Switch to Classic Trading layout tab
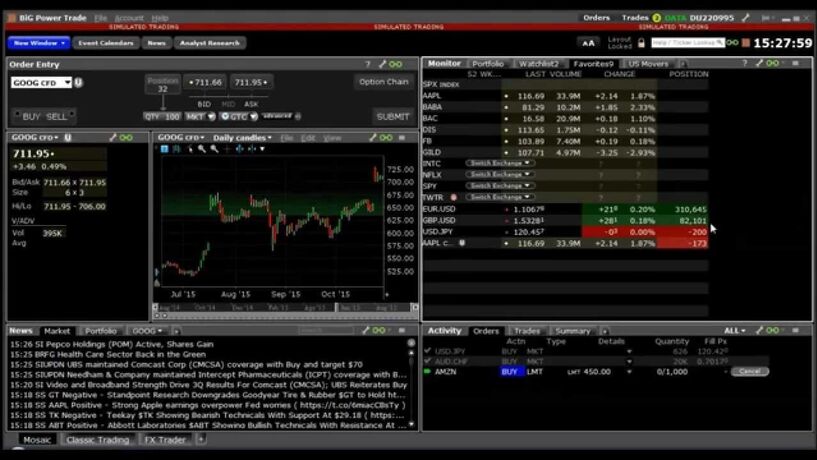The image size is (817, 460). [x=97, y=440]
